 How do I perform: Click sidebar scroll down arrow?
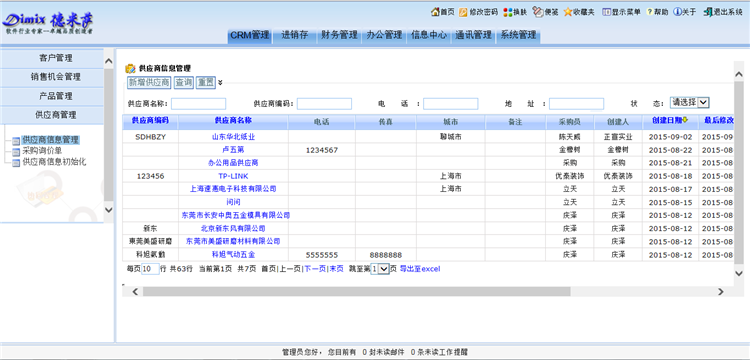point(109,210)
